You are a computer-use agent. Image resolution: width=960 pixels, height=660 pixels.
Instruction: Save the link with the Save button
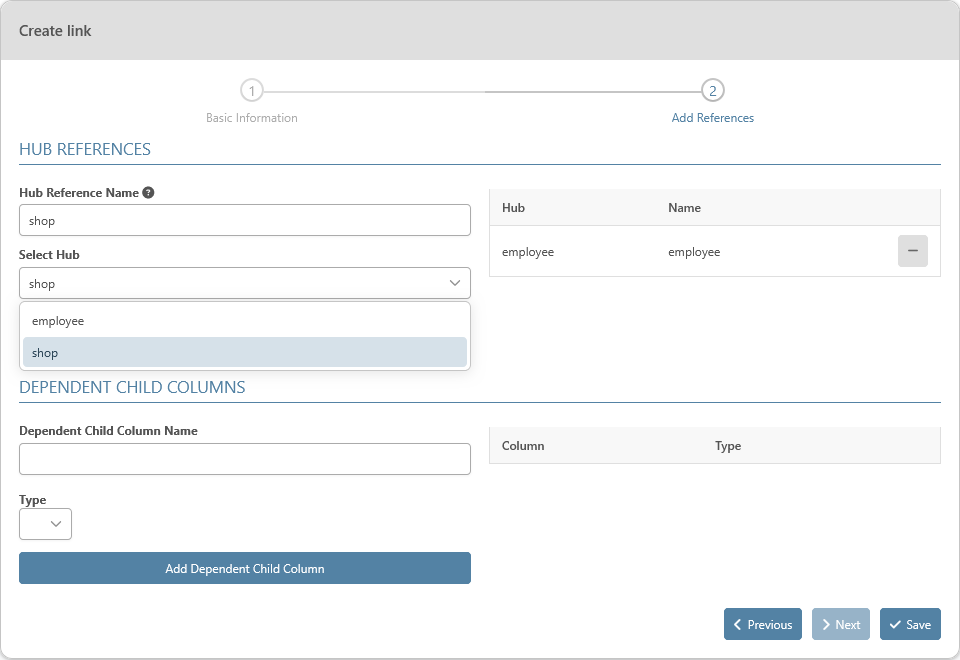tap(909, 624)
